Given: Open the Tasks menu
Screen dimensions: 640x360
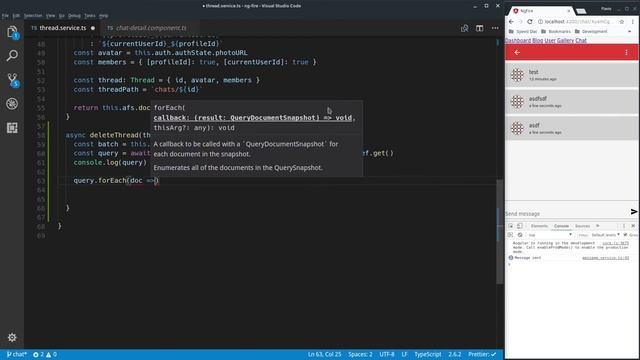Looking at the screenshot, I should click(90, 16).
